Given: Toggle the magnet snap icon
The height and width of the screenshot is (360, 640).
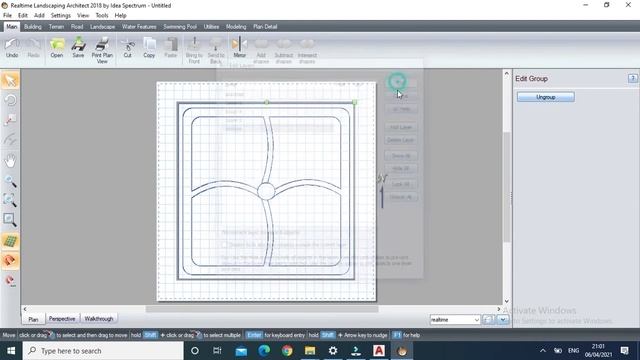Looking at the screenshot, I should coord(10,261).
